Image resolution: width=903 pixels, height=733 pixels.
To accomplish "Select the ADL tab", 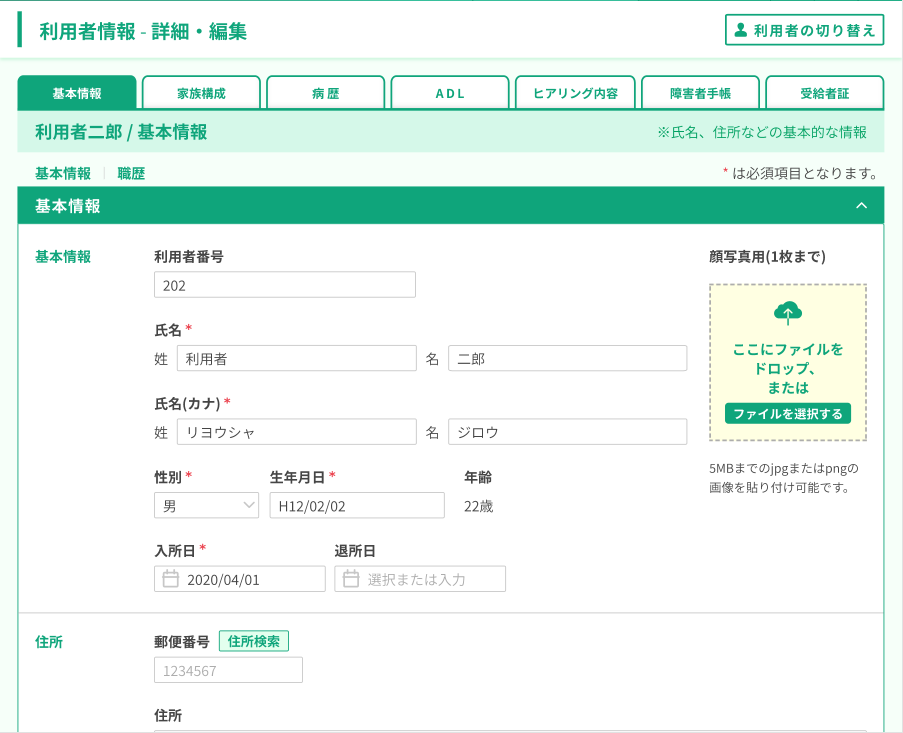I will [x=450, y=93].
